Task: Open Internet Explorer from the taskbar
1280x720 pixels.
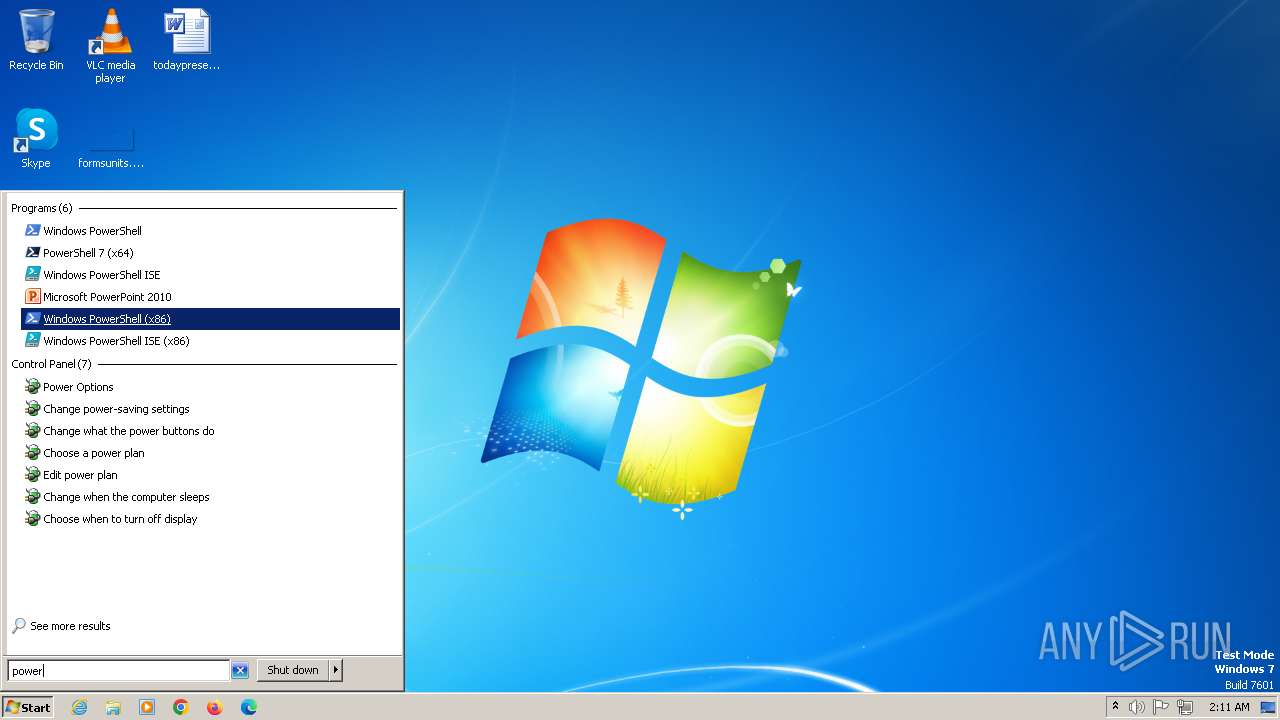Action: 80,707
